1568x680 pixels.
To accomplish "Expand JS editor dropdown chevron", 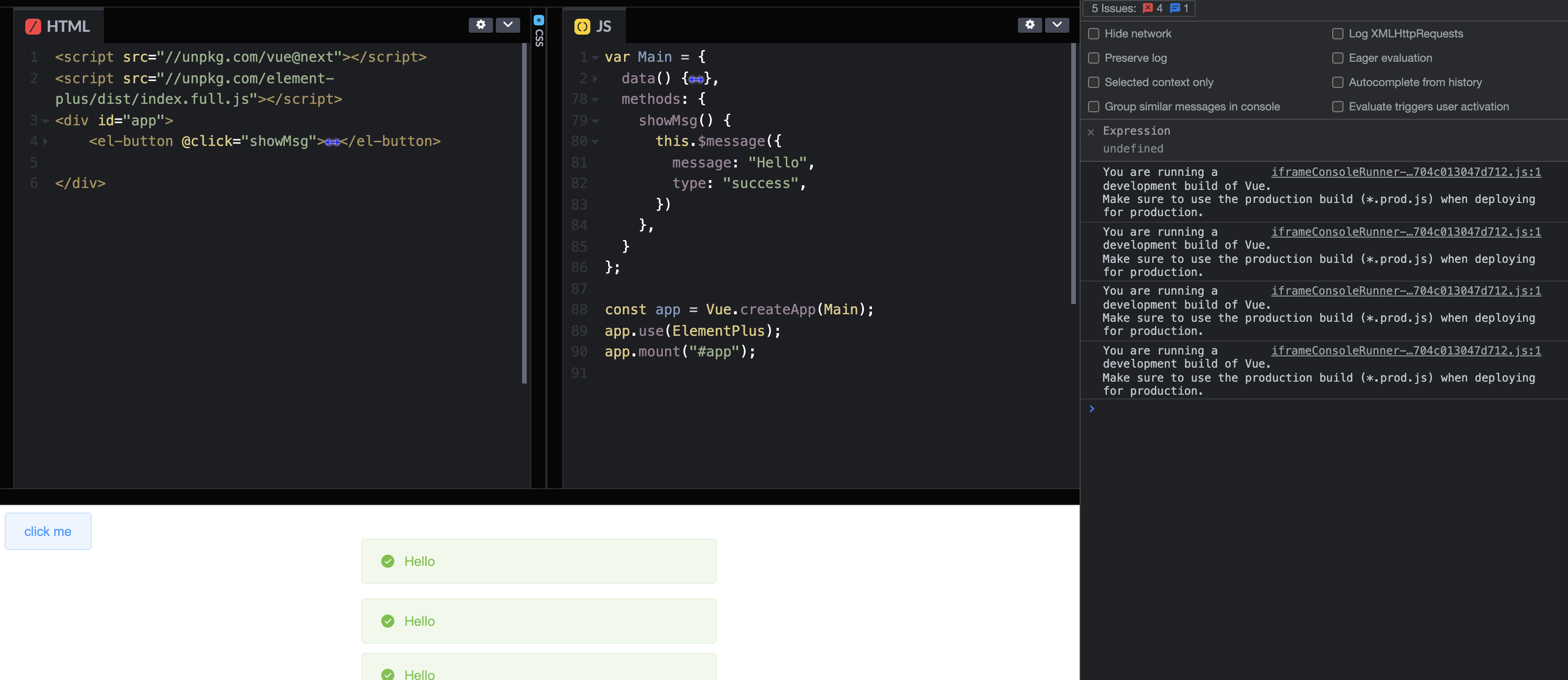I will point(1057,25).
